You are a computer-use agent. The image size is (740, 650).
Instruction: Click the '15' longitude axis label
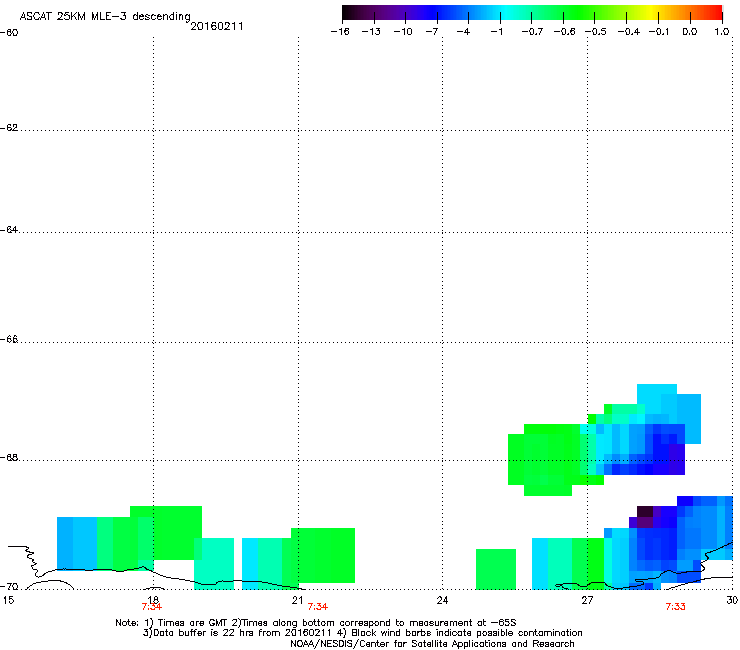click(x=8, y=600)
